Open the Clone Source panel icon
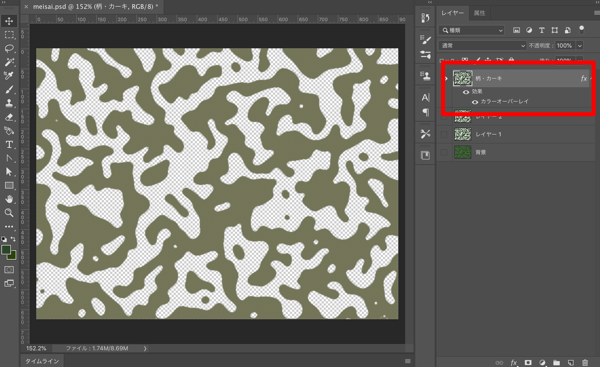Viewport: 600px width, 367px height. (x=425, y=76)
